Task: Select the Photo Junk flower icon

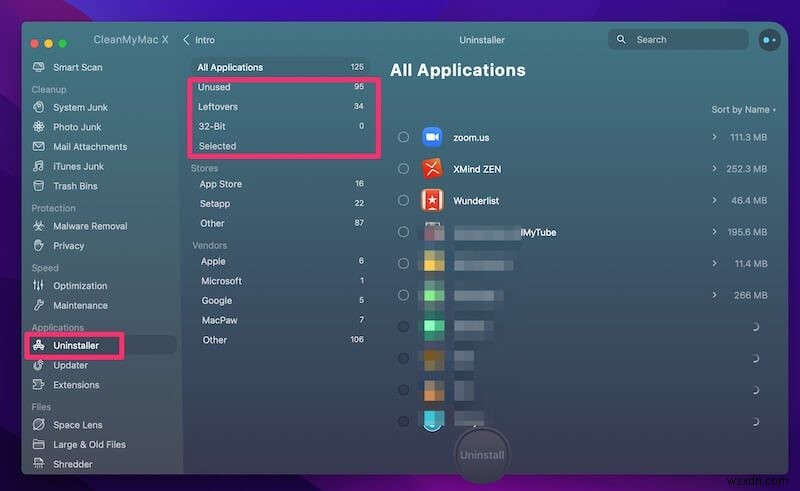Action: (x=38, y=127)
